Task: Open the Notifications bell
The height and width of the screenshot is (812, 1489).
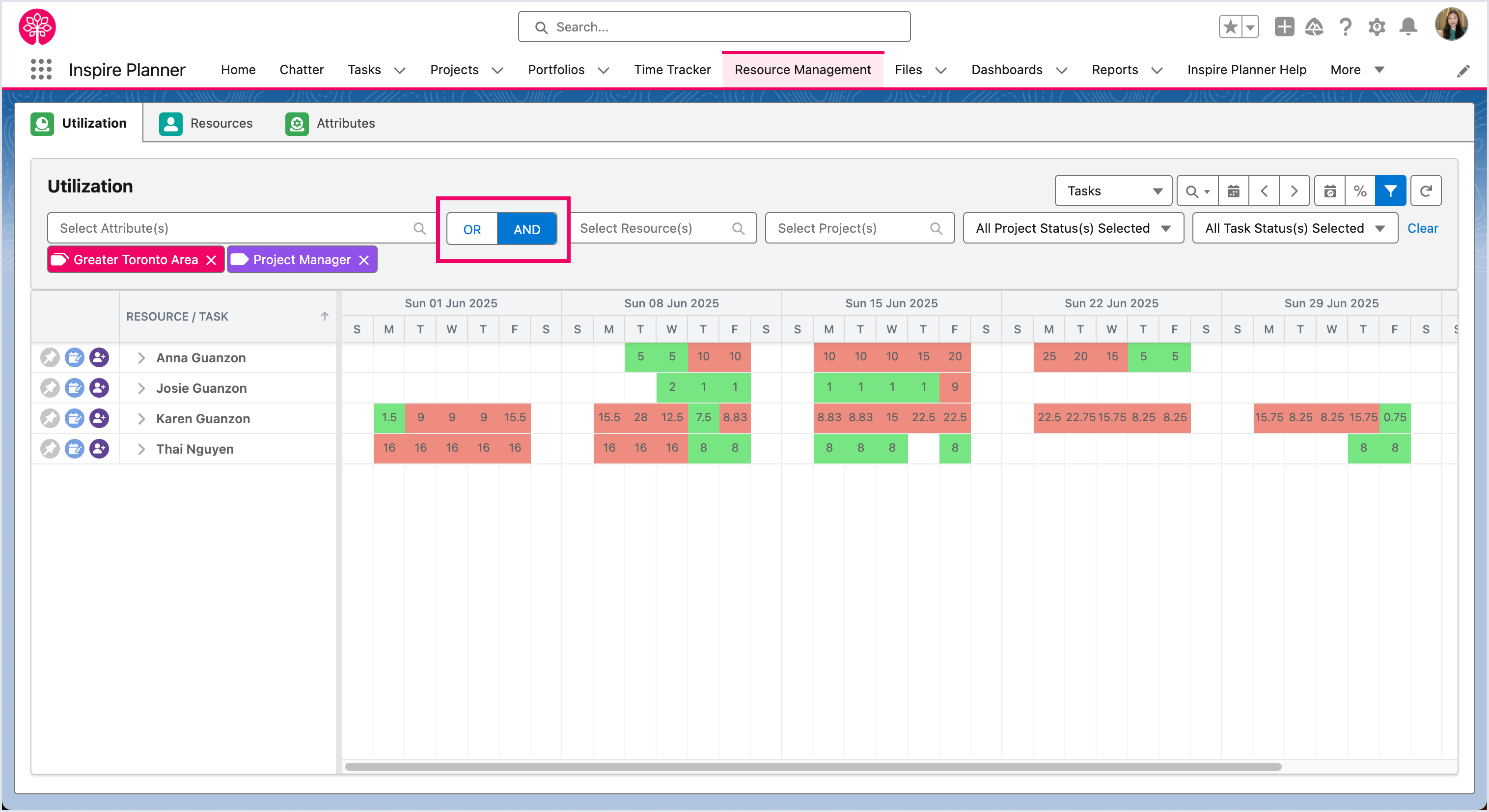Action: [x=1408, y=27]
